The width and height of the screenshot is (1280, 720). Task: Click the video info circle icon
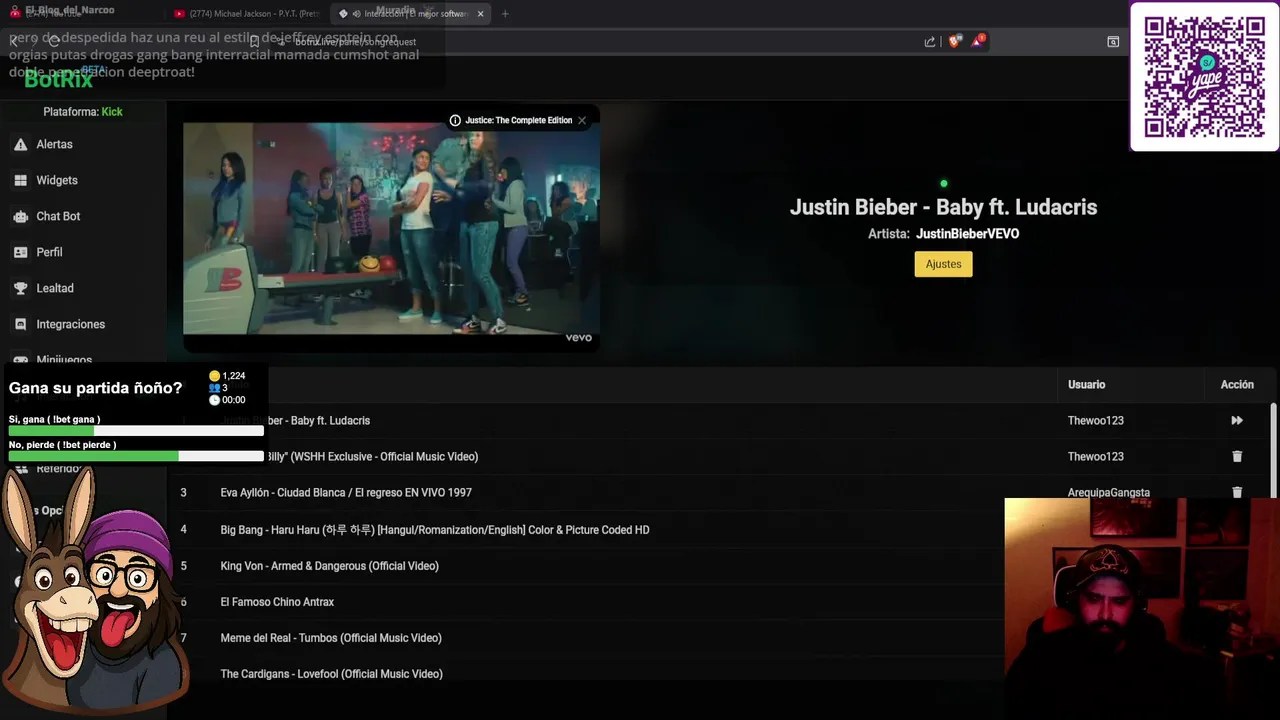click(455, 121)
